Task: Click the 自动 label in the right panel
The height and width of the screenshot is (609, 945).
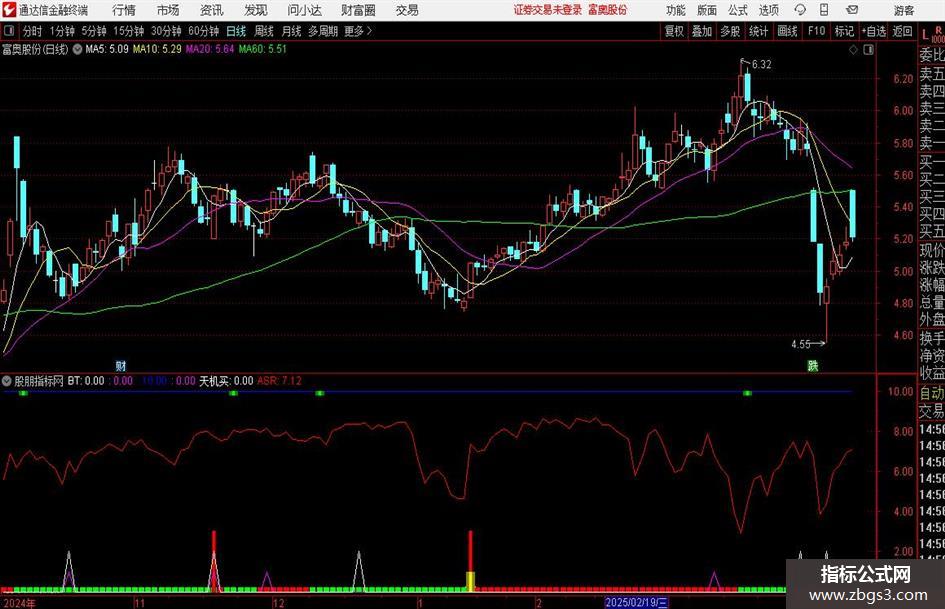Action: click(x=932, y=393)
